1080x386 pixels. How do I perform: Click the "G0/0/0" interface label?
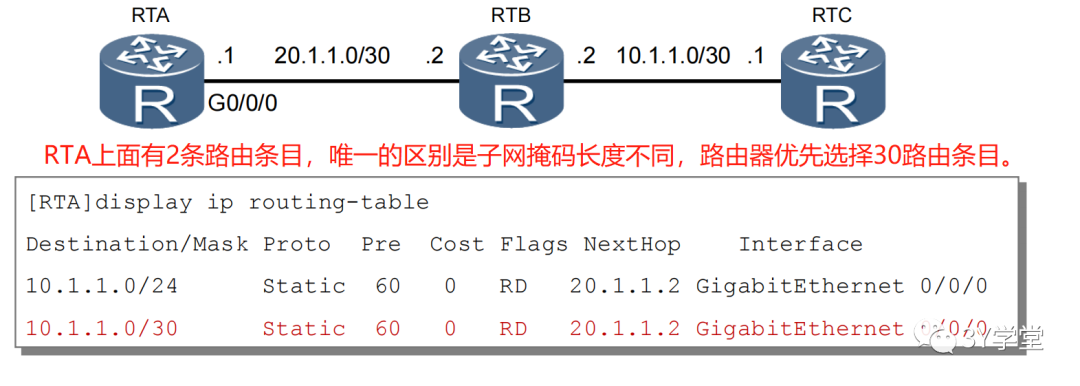[242, 103]
